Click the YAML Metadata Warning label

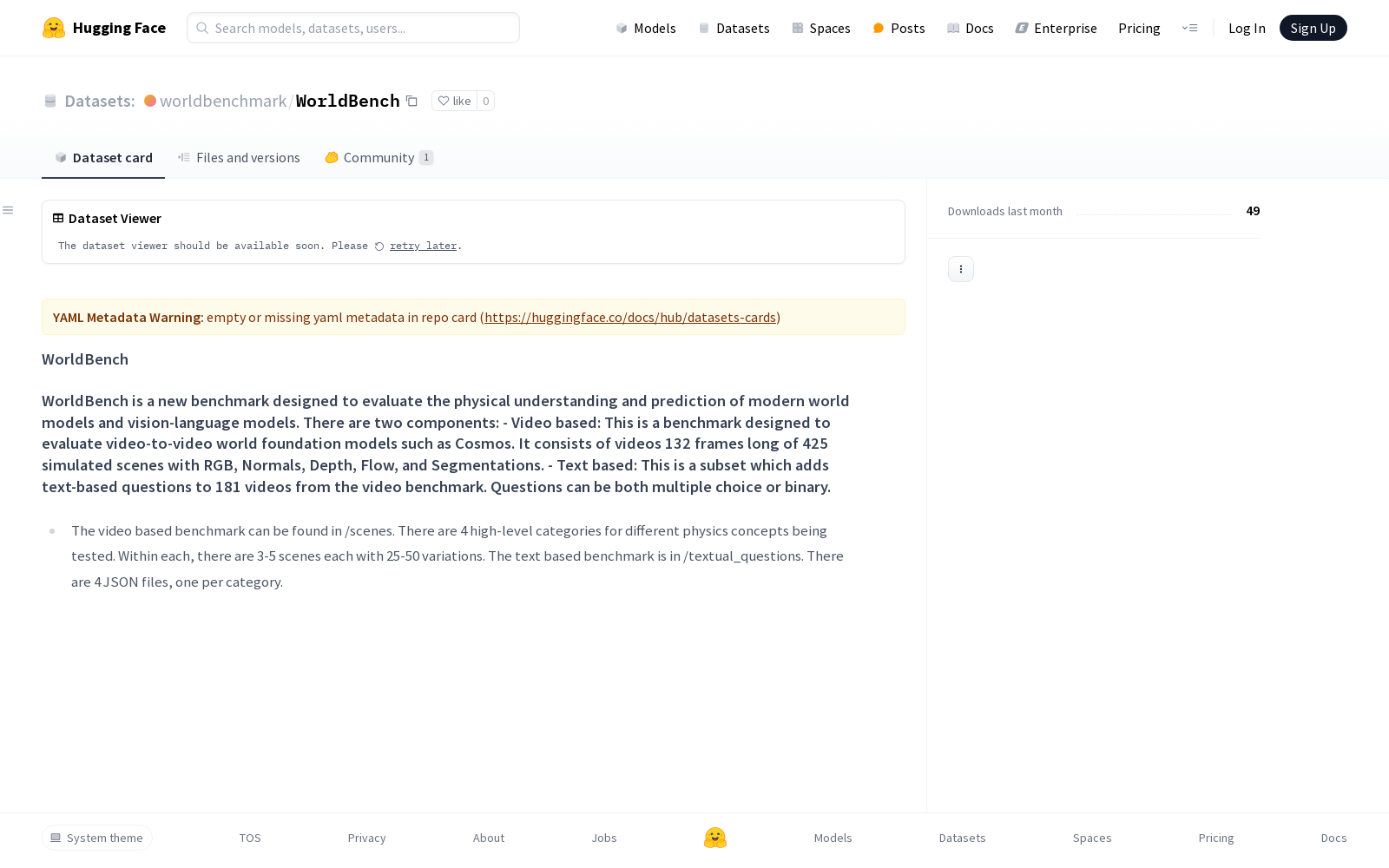pyautogui.click(x=128, y=318)
